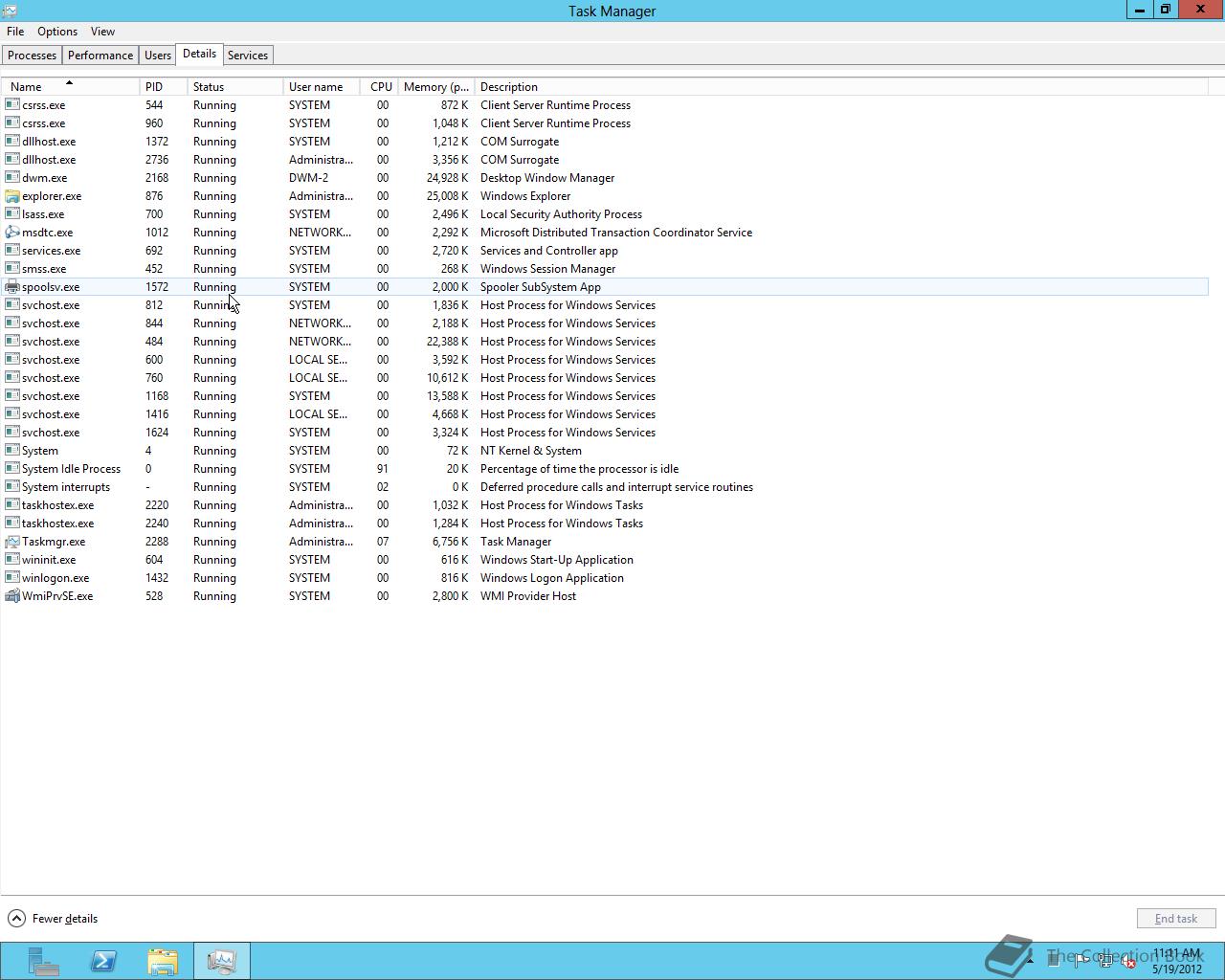The height and width of the screenshot is (980, 1225).
Task: Click the Windows Explorer description text
Action: click(x=525, y=196)
